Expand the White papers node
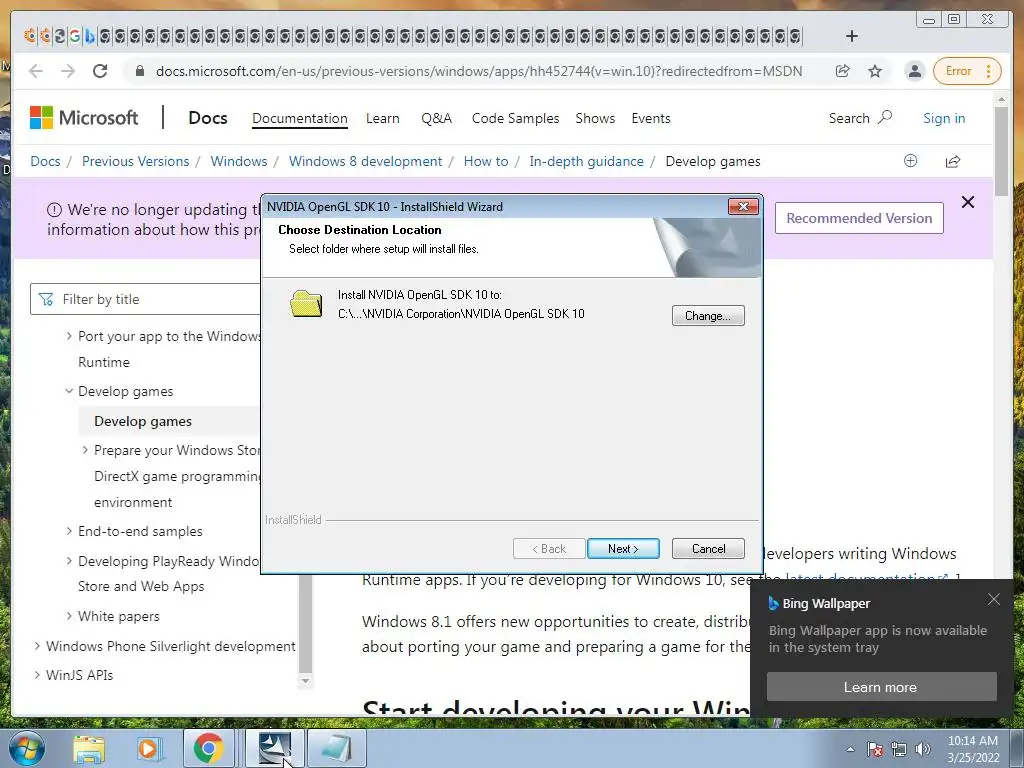 coord(69,616)
